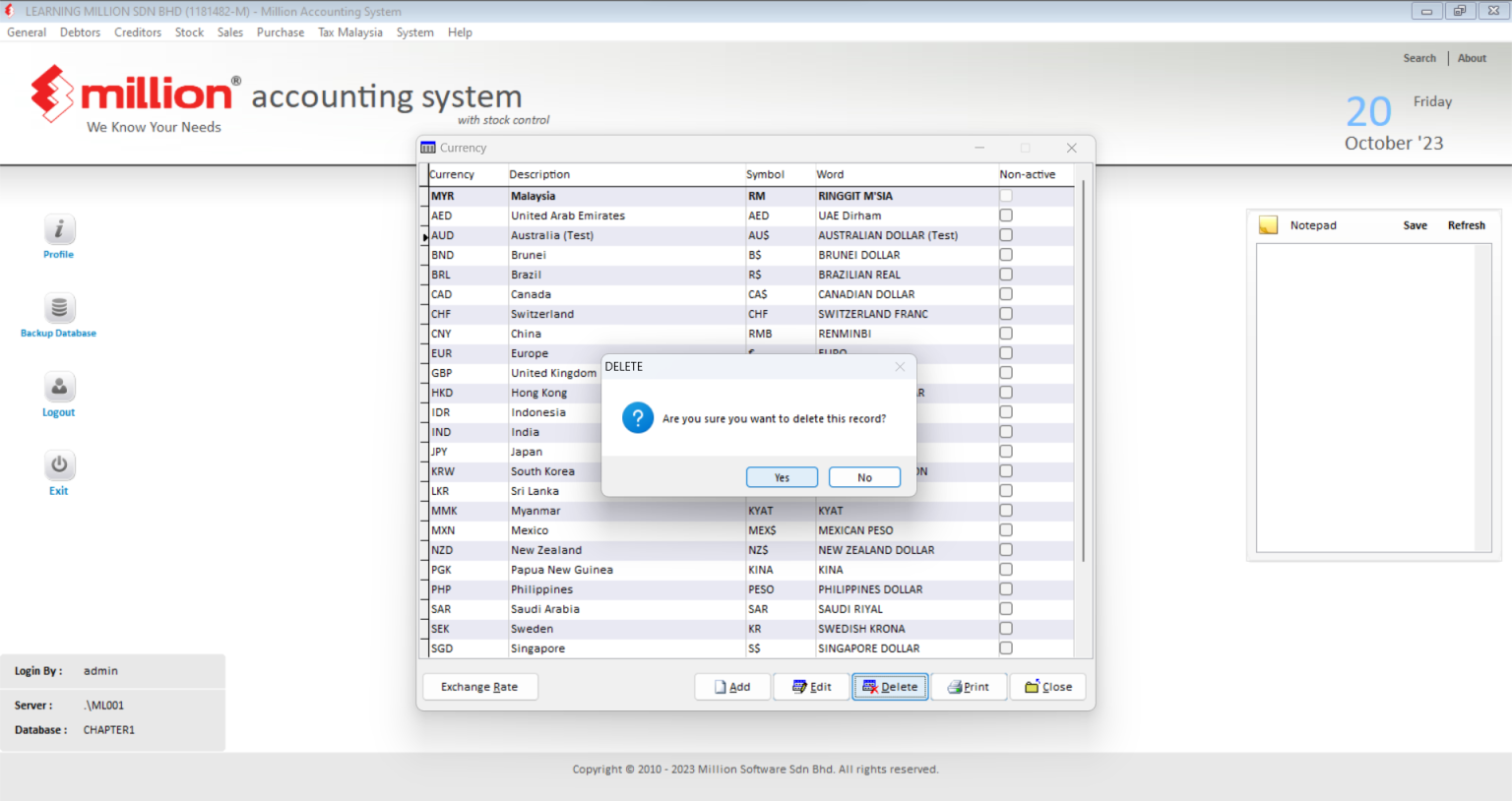Toggle Non-active checkbox for Singapore SGD

pyautogui.click(x=1006, y=647)
